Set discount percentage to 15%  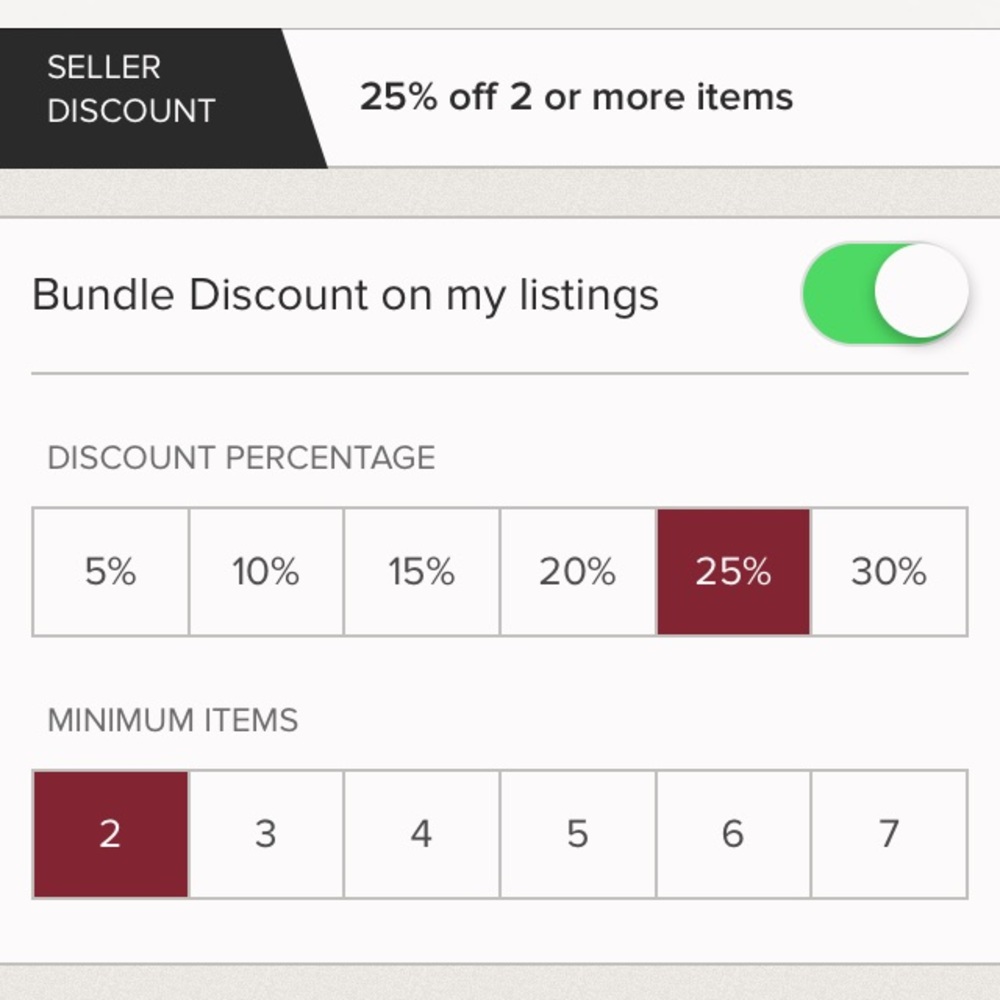point(422,572)
